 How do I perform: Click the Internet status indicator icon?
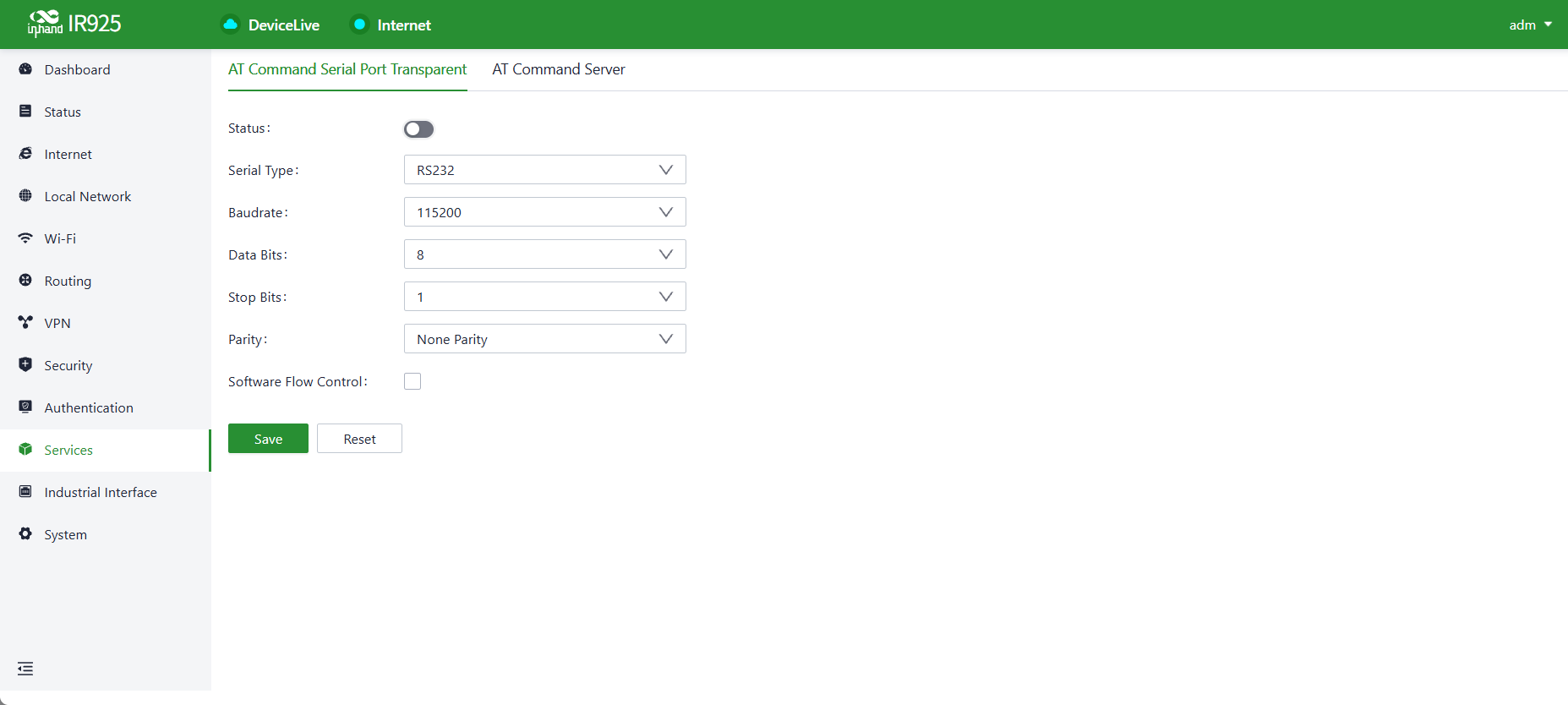359,25
